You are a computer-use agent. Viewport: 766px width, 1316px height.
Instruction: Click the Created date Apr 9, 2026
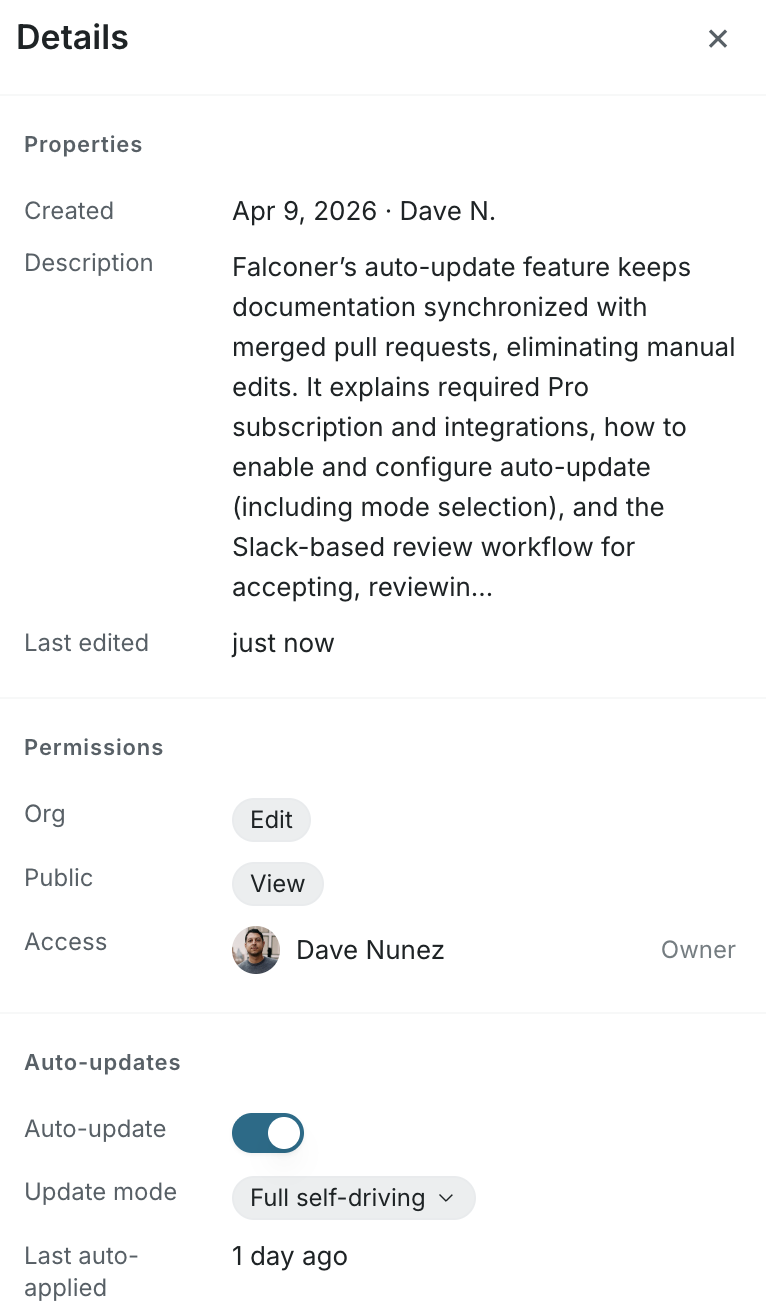click(305, 211)
